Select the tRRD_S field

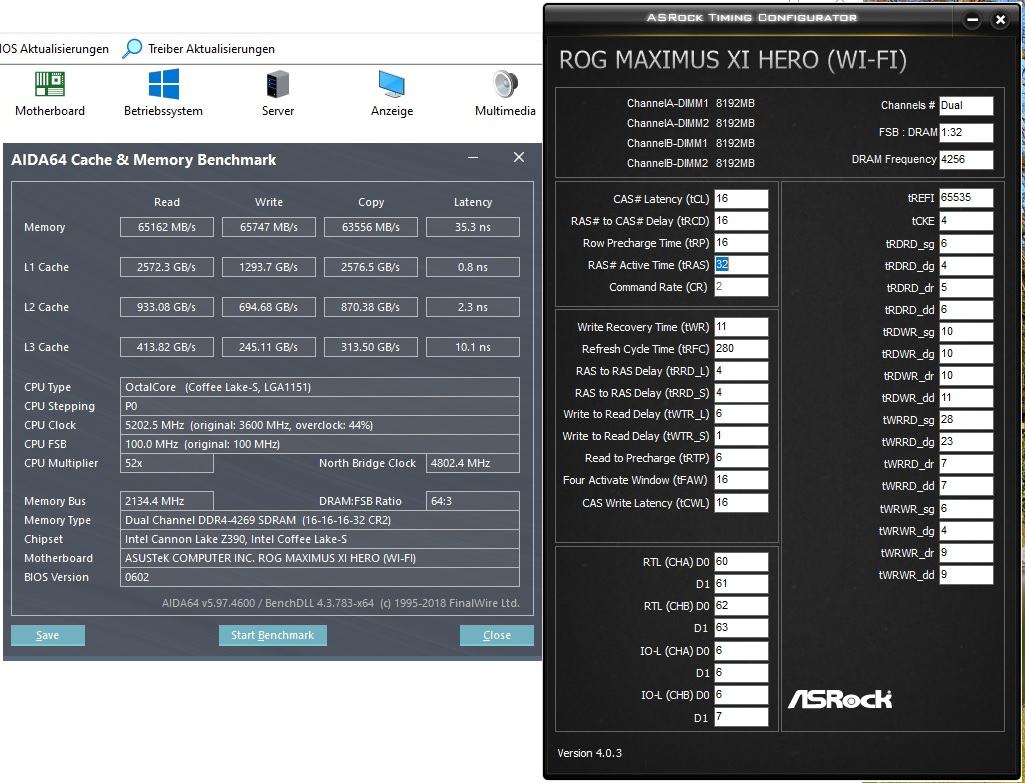click(x=741, y=393)
